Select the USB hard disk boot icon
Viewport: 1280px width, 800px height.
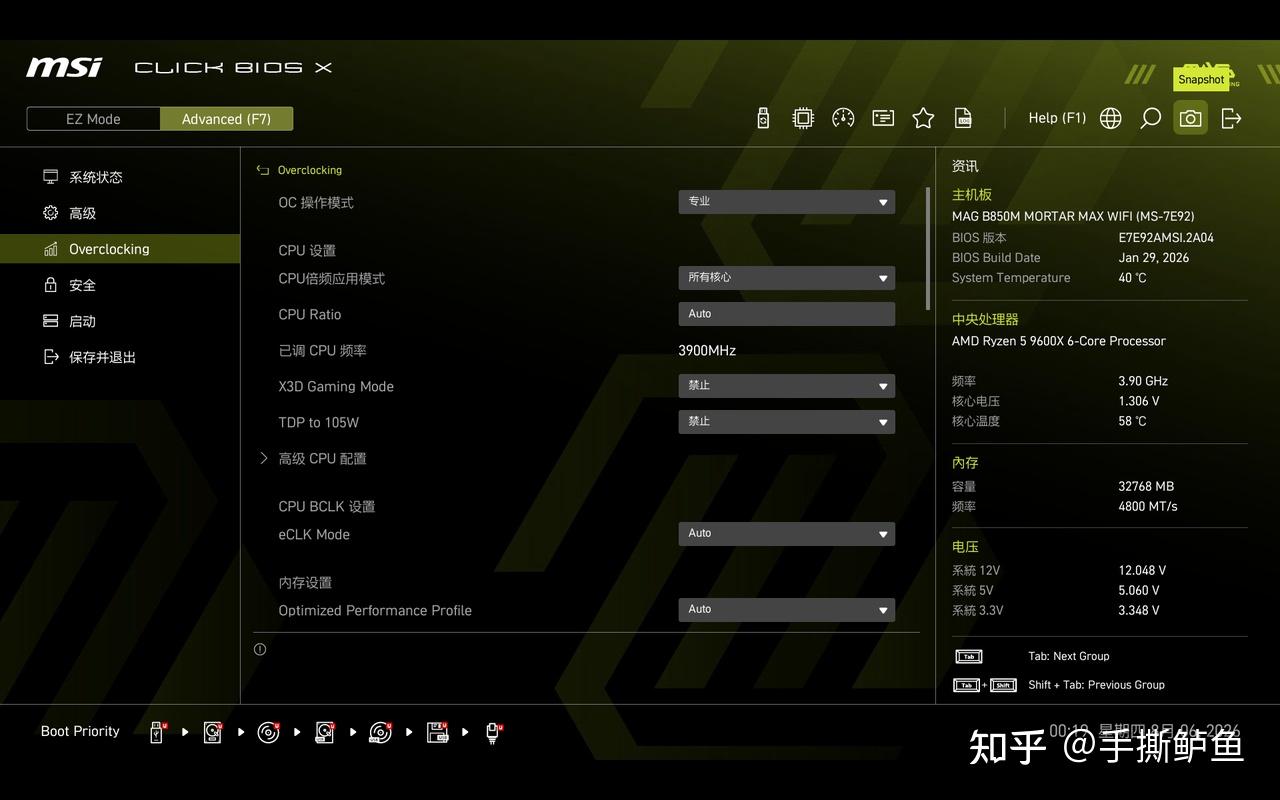pos(325,732)
